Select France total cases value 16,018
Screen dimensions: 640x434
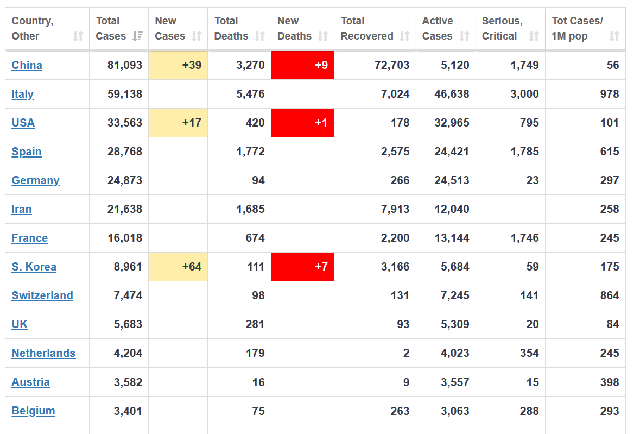(x=125, y=238)
